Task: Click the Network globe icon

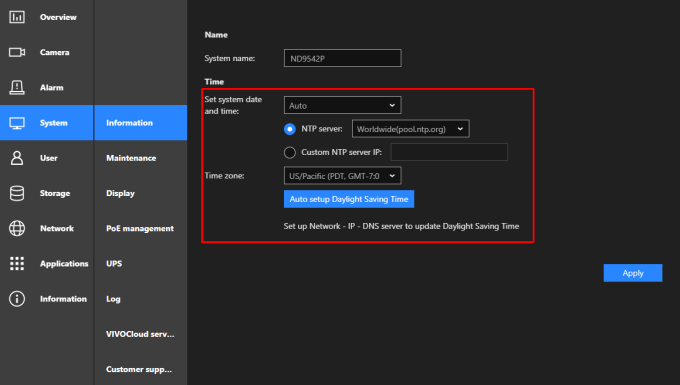Action: (17, 228)
